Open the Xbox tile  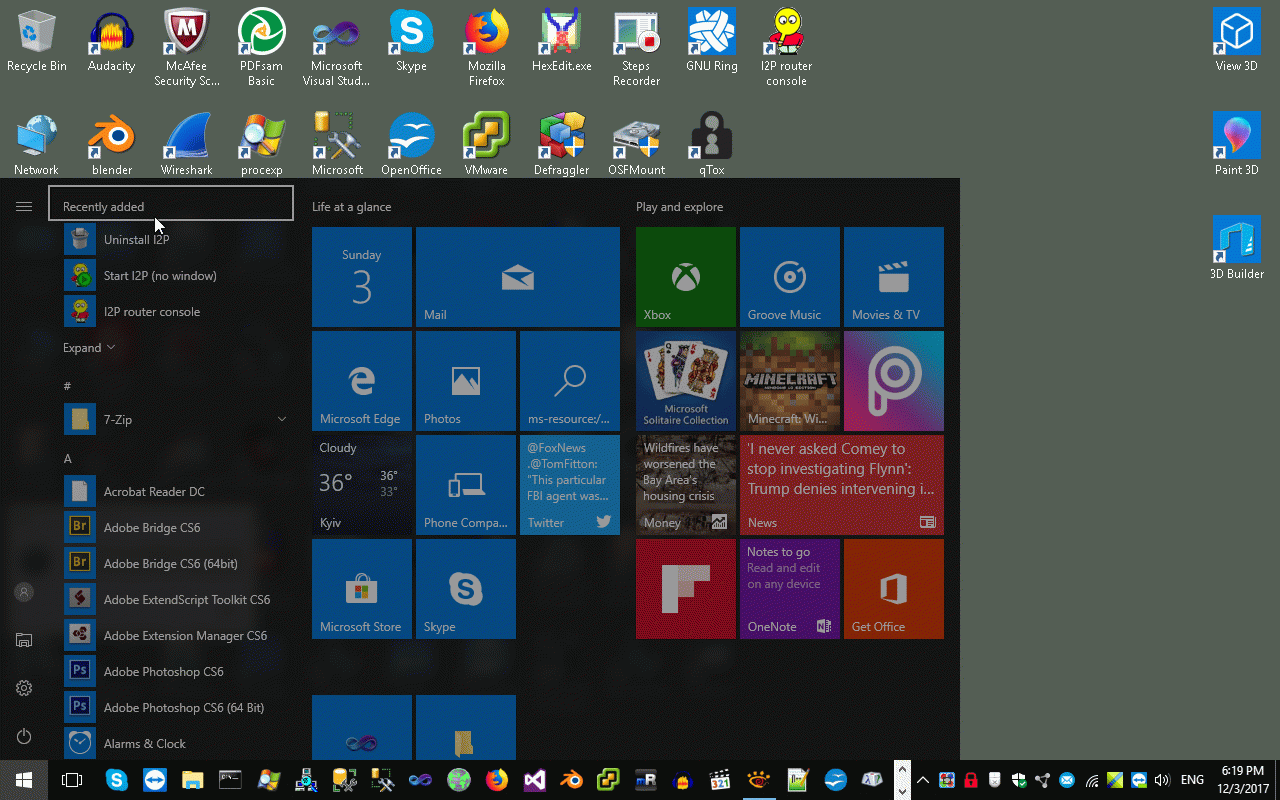coord(686,277)
